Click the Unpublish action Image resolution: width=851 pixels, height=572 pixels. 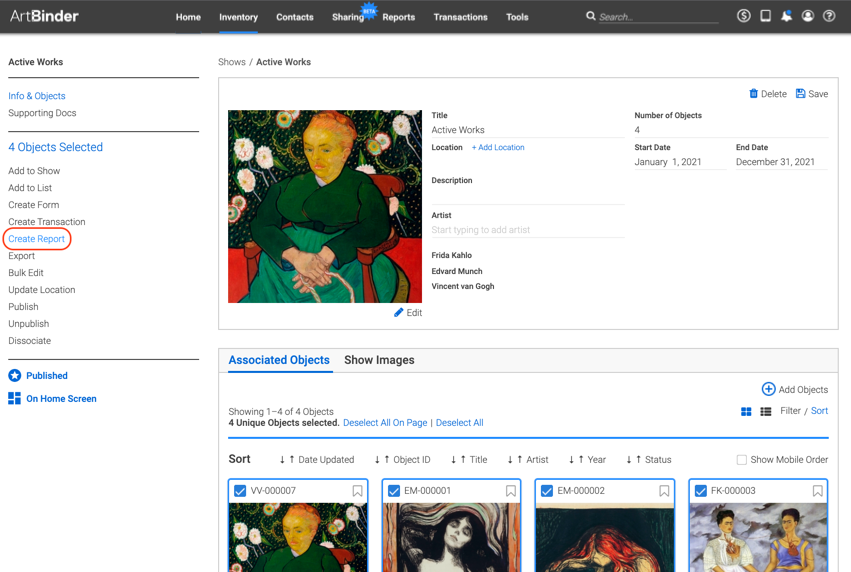29,323
